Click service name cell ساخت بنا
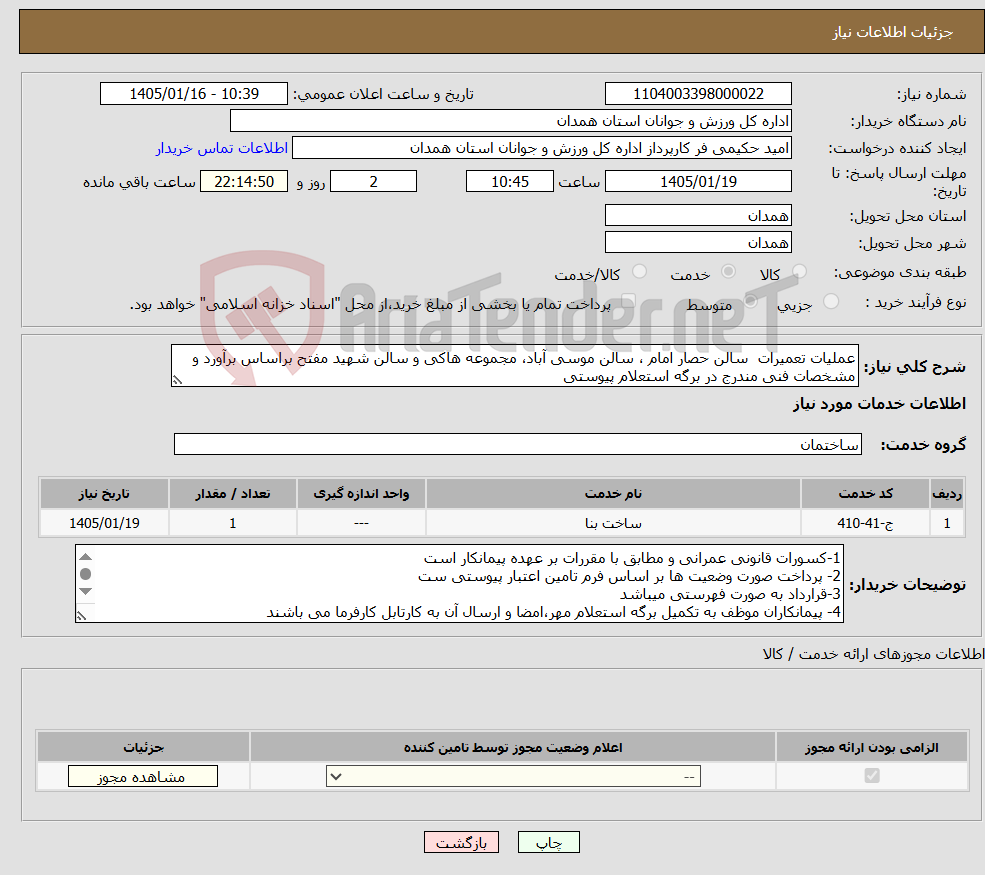 pyautogui.click(x=613, y=523)
